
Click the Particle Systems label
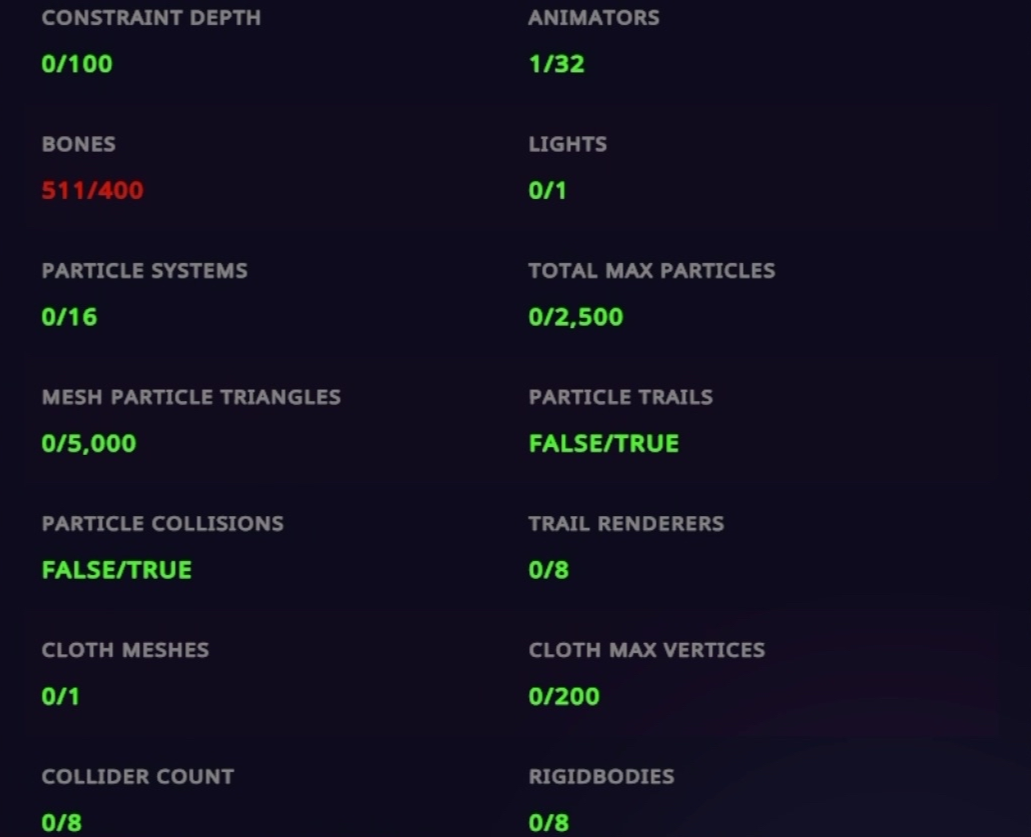[144, 271]
